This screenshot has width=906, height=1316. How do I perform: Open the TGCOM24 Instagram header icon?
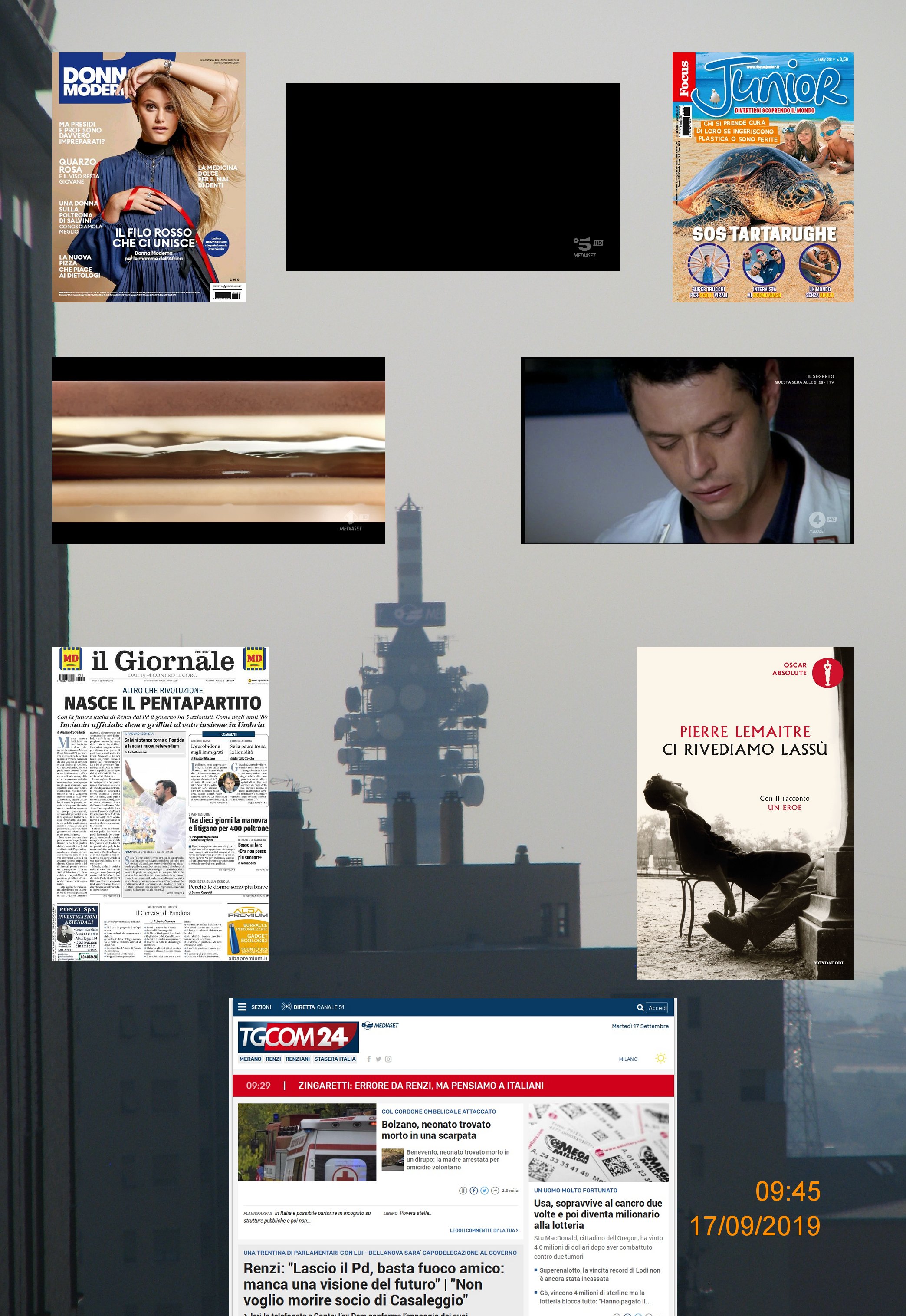tap(388, 1059)
